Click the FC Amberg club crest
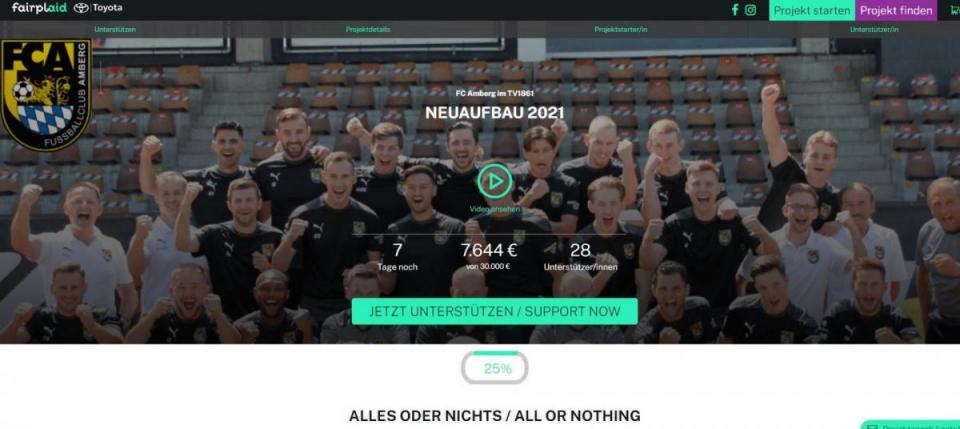Viewport: 960px width, 429px height. pos(46,95)
